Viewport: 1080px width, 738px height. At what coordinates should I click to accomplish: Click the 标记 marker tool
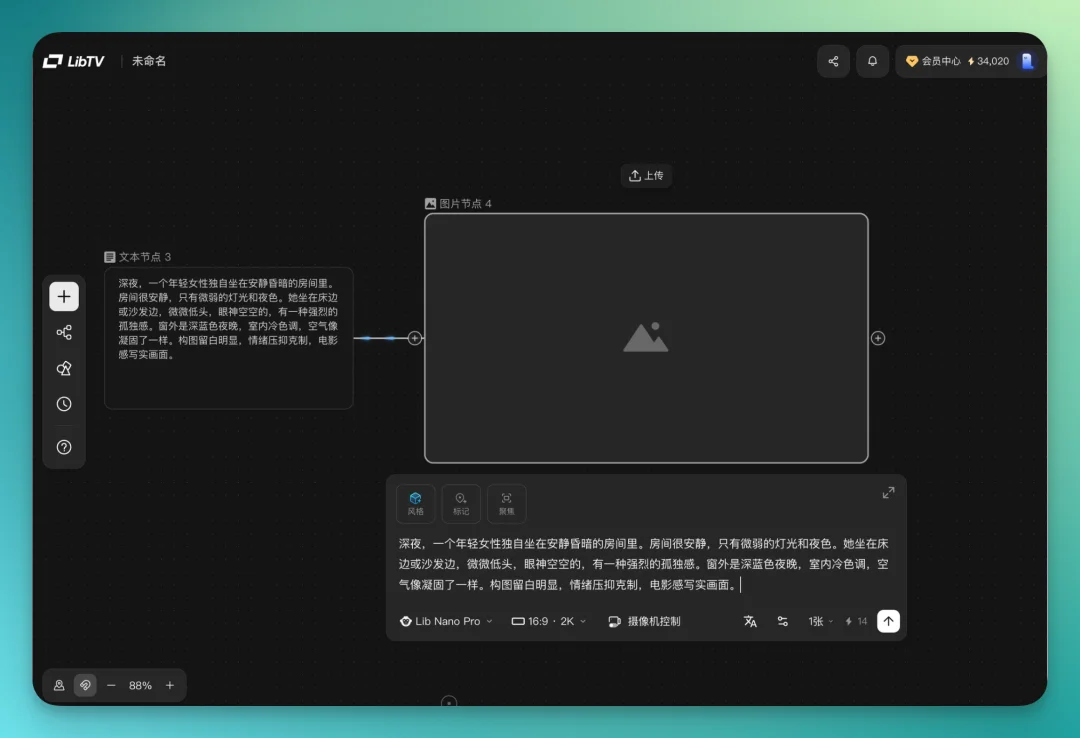coord(461,503)
